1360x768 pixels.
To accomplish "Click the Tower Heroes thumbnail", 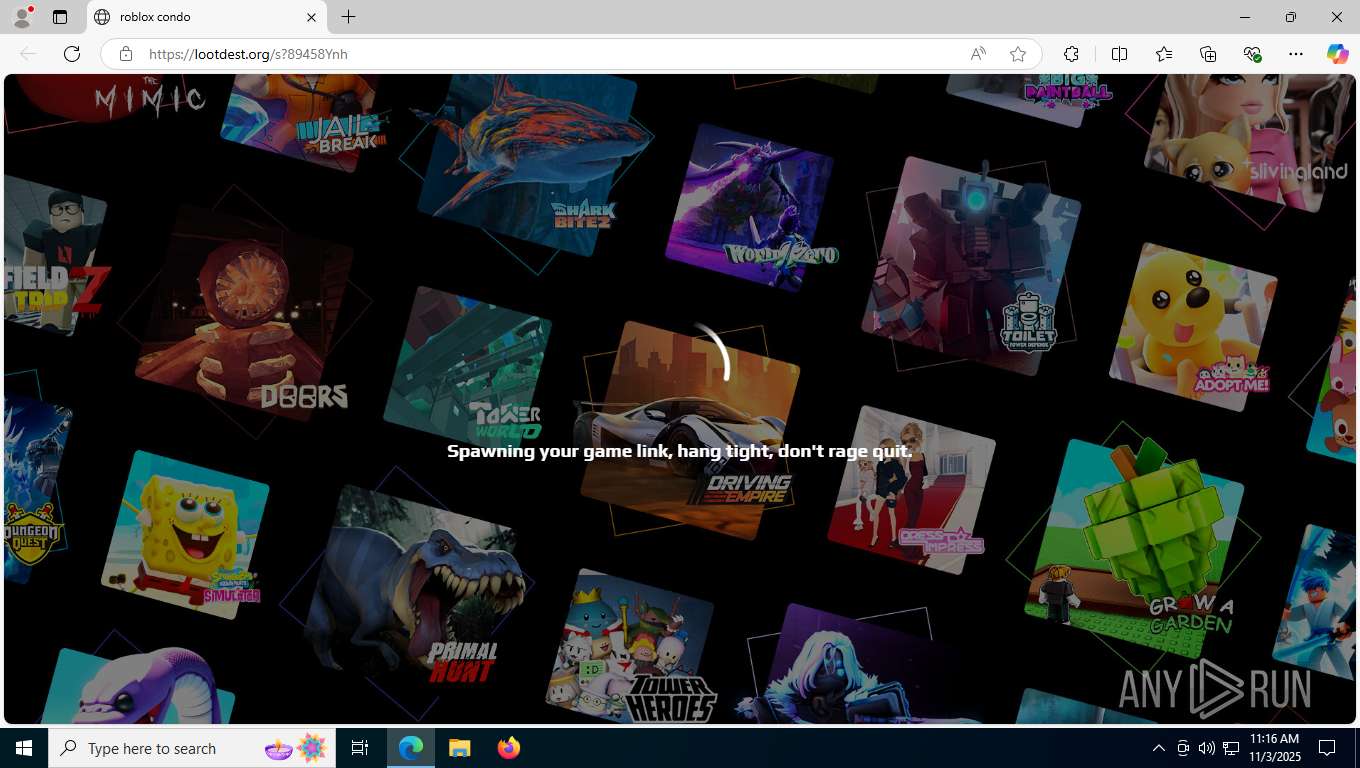I will tap(630, 646).
